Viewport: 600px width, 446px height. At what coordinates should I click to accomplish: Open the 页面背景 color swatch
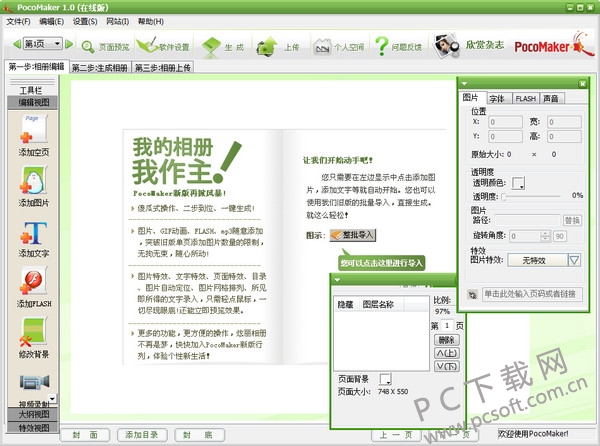point(385,379)
